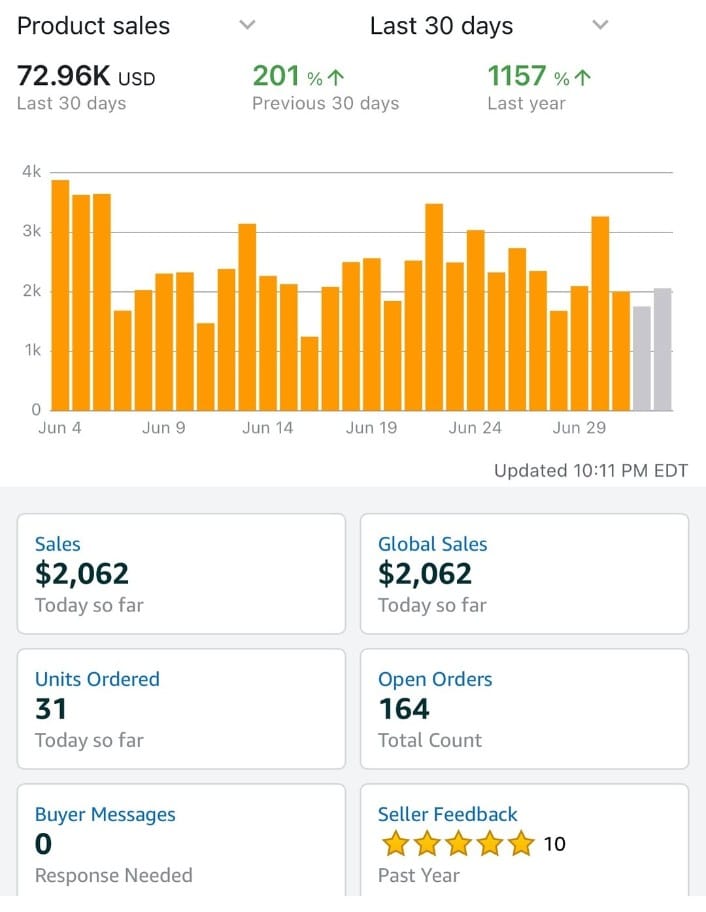
Task: Open the Sales today card
Action: 181,574
